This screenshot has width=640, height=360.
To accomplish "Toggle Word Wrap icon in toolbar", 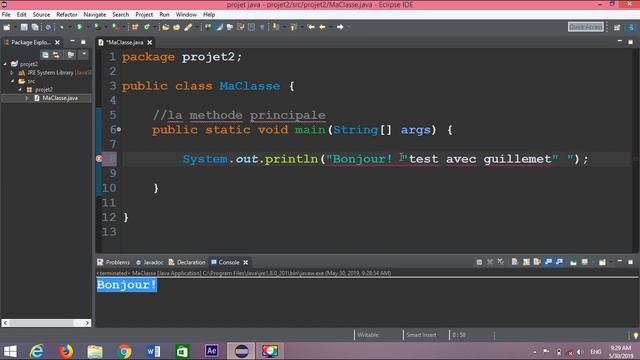I will 241,27.
